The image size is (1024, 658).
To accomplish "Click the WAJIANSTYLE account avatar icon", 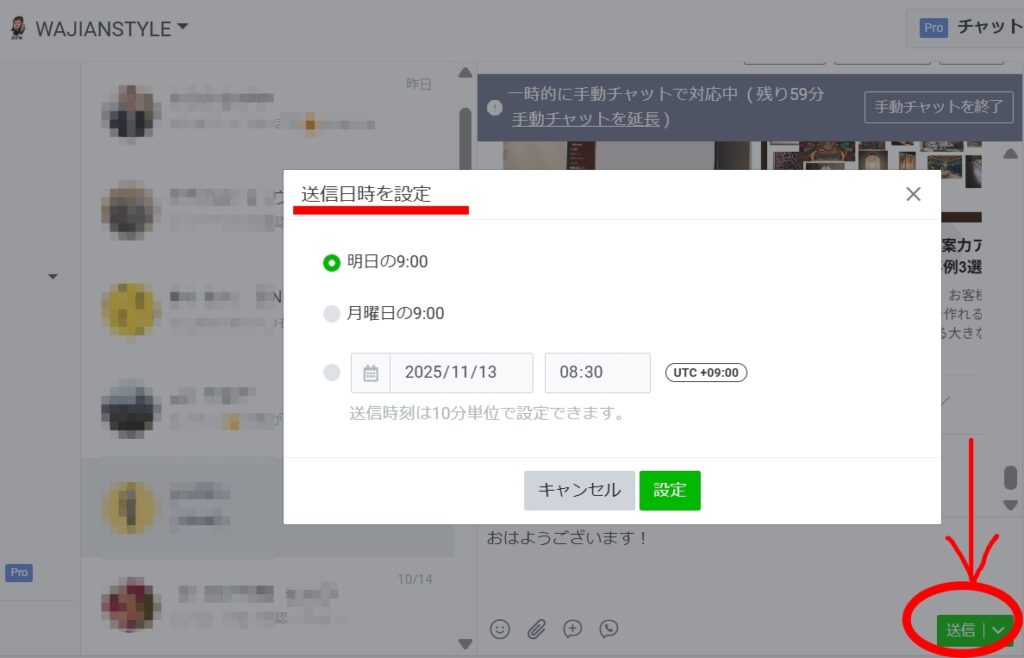I will pyautogui.click(x=17, y=27).
